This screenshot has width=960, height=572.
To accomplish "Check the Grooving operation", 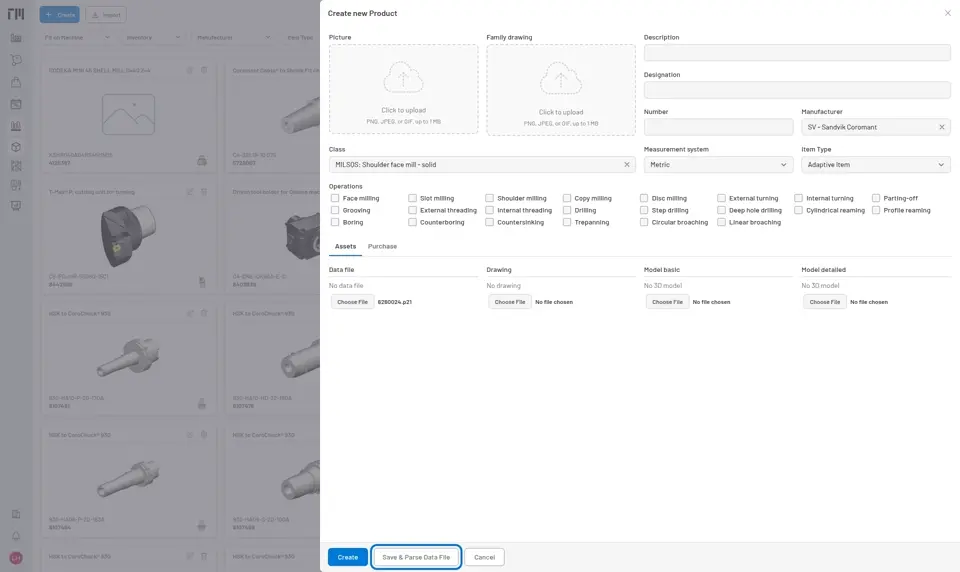I will click(335, 210).
